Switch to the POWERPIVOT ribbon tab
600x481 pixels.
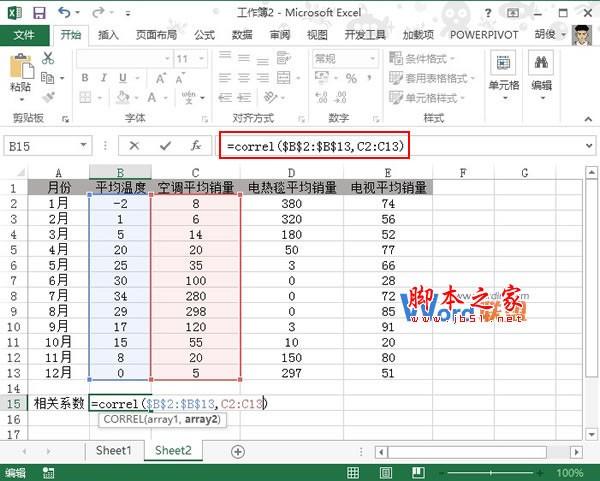pyautogui.click(x=484, y=35)
